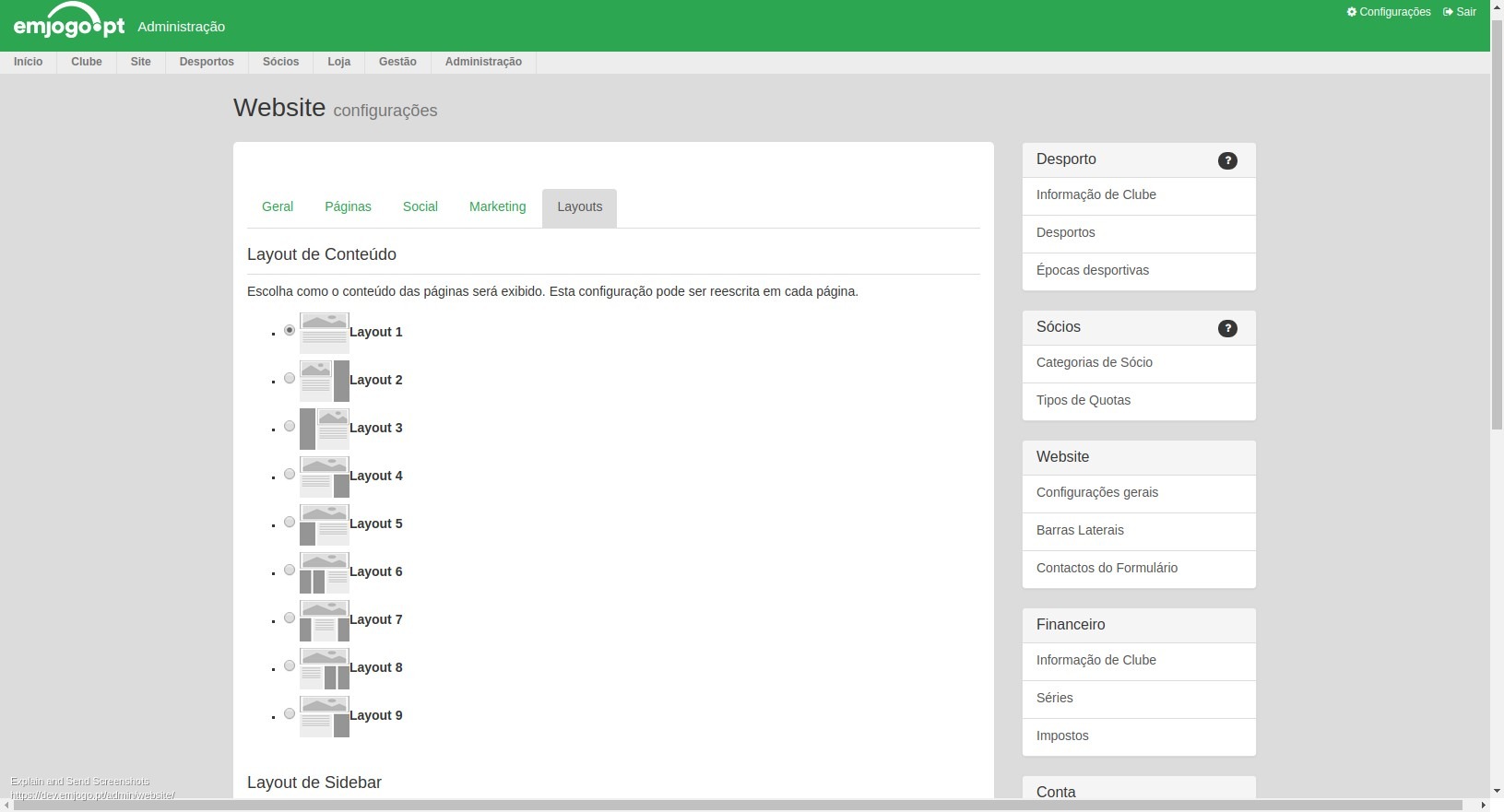The width and height of the screenshot is (1504, 812).
Task: Click the Layout 3 preview thumbnail
Action: pyautogui.click(x=324, y=429)
